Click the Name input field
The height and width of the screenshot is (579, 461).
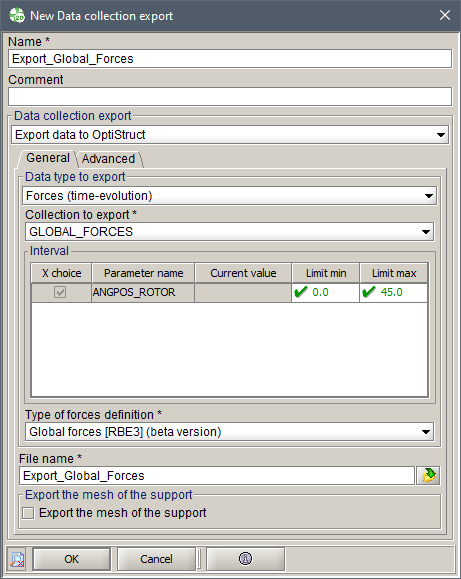230,59
